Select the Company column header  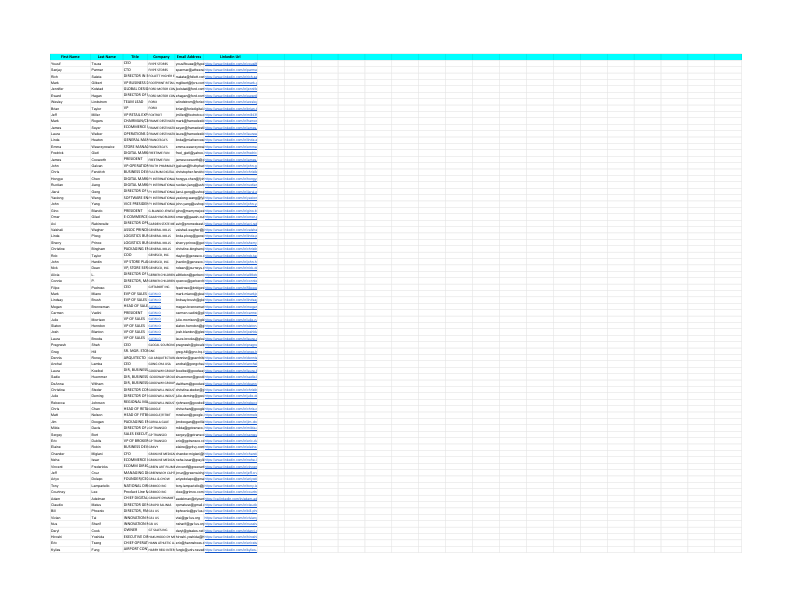pyautogui.click(x=161, y=57)
